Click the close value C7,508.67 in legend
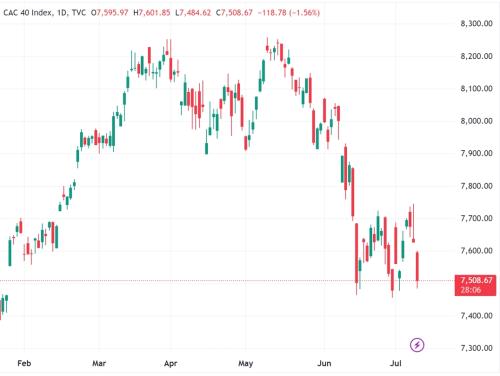The height and width of the screenshot is (376, 500). pos(234,13)
